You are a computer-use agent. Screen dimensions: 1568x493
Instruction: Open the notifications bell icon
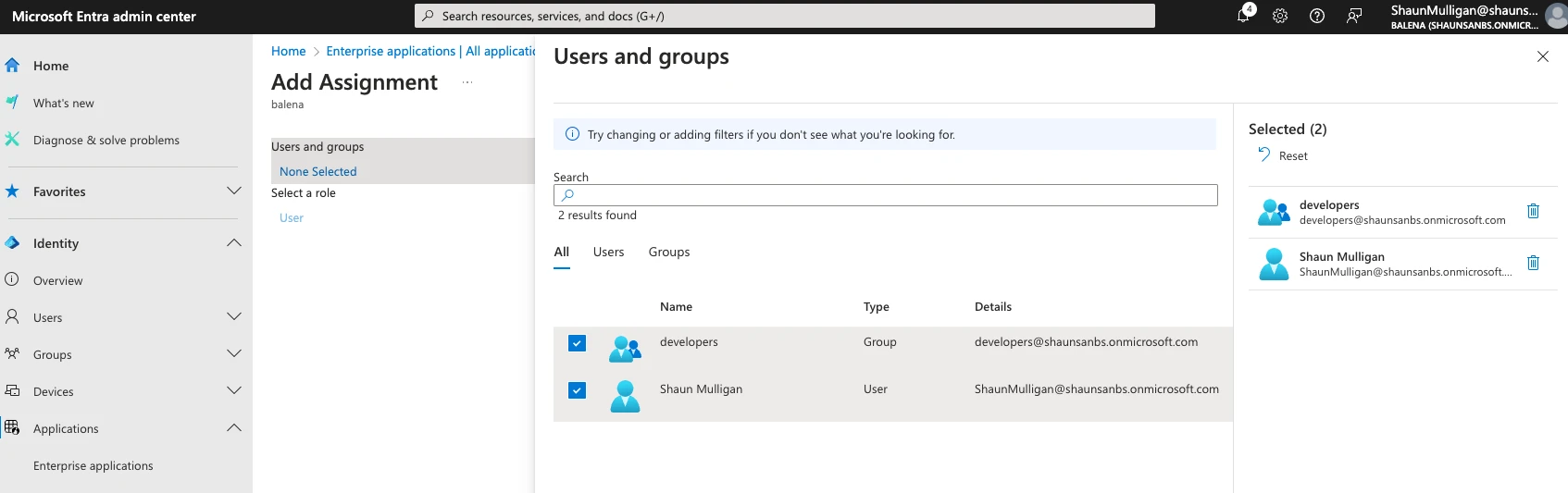(1243, 16)
